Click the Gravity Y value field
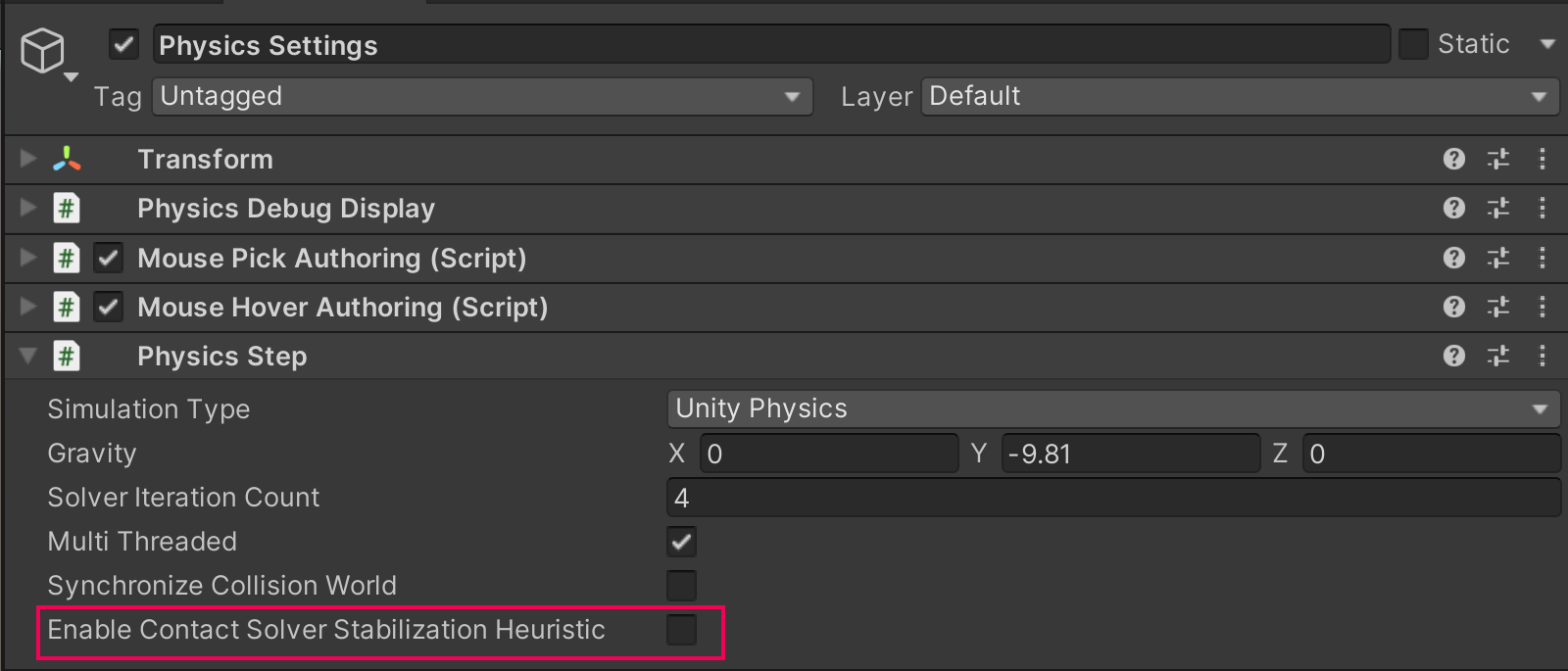Viewport: 1568px width, 671px height. (1132, 454)
